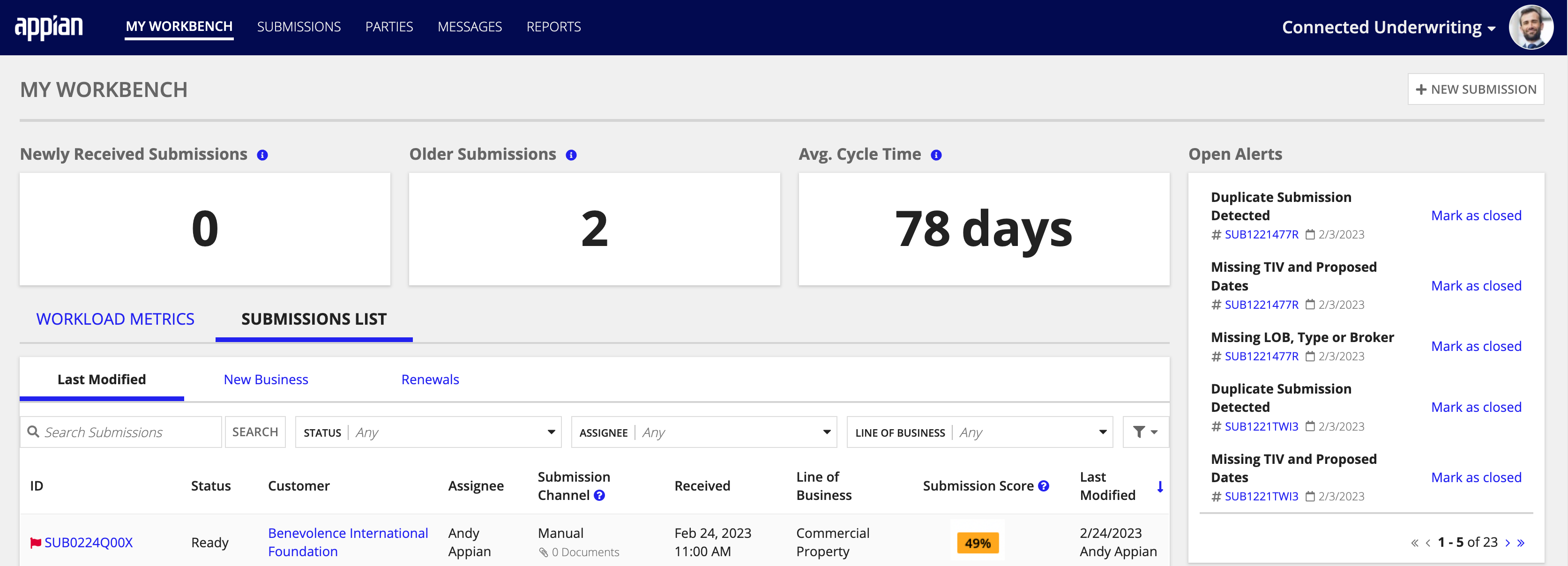Click the info icon next to Newly Received Submissions
Image resolution: width=1568 pixels, height=566 pixels.
tap(262, 155)
